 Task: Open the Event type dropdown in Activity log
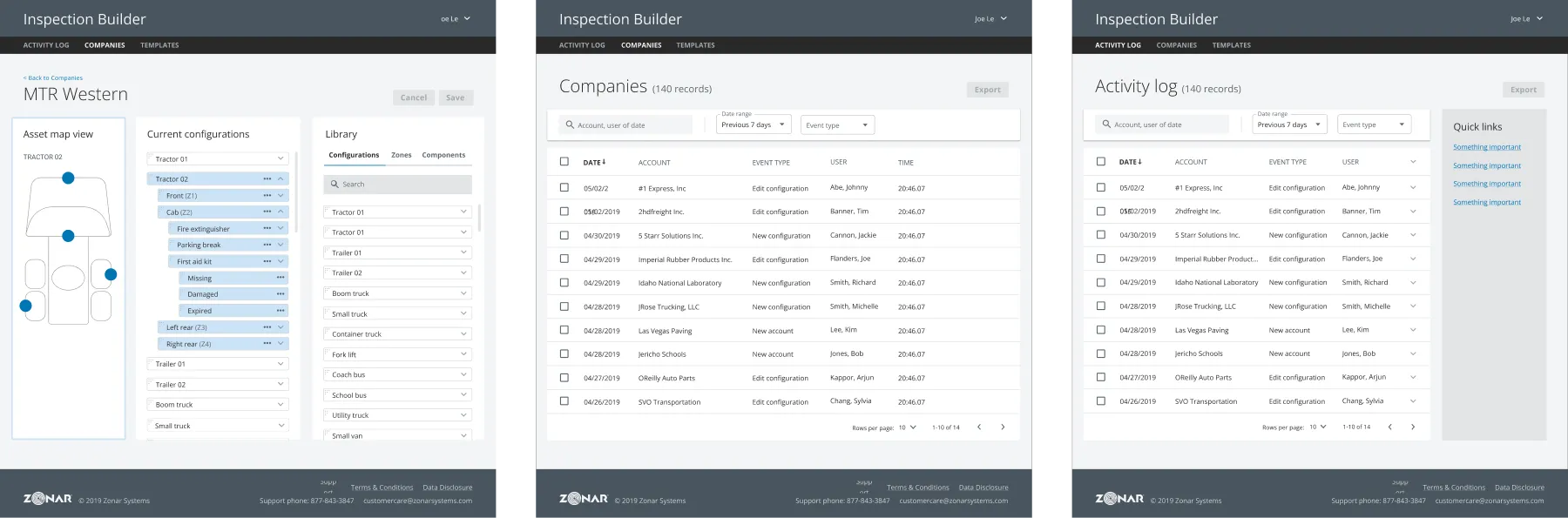point(1374,124)
